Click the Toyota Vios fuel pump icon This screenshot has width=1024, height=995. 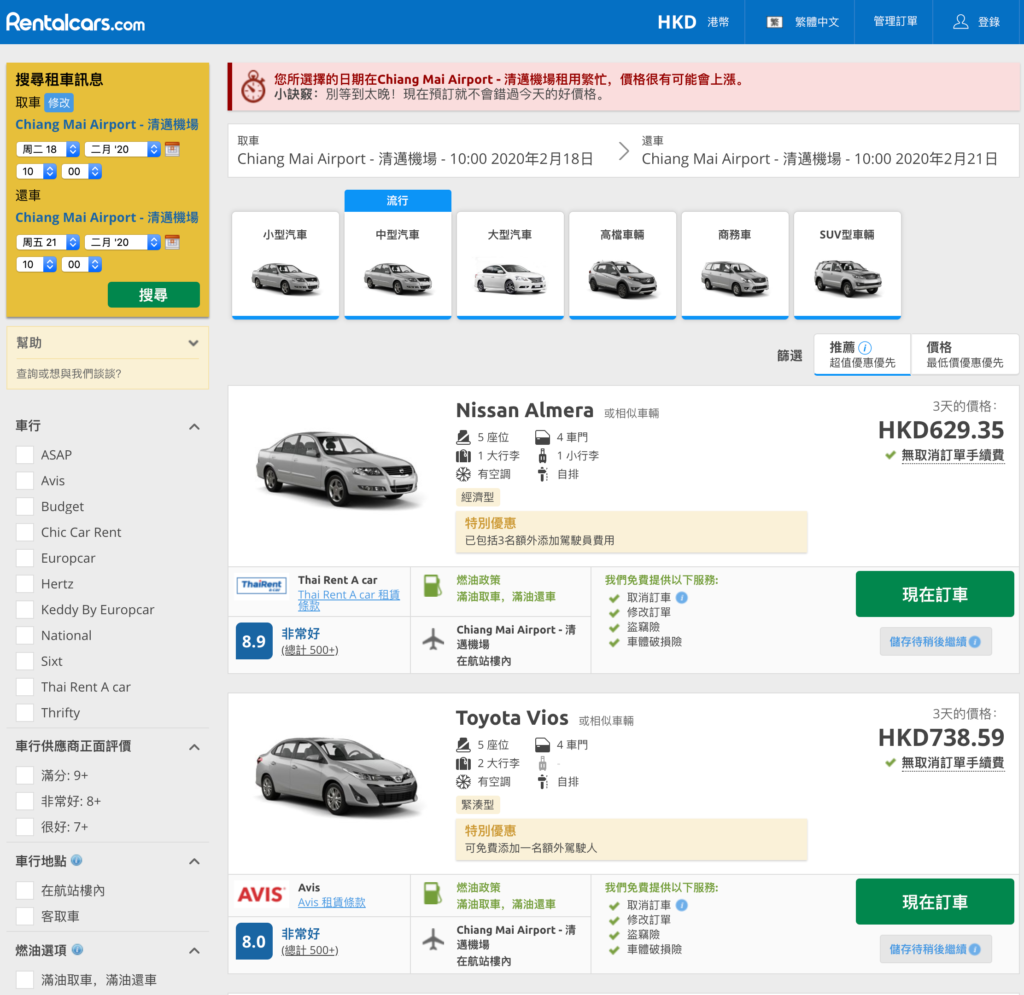432,893
